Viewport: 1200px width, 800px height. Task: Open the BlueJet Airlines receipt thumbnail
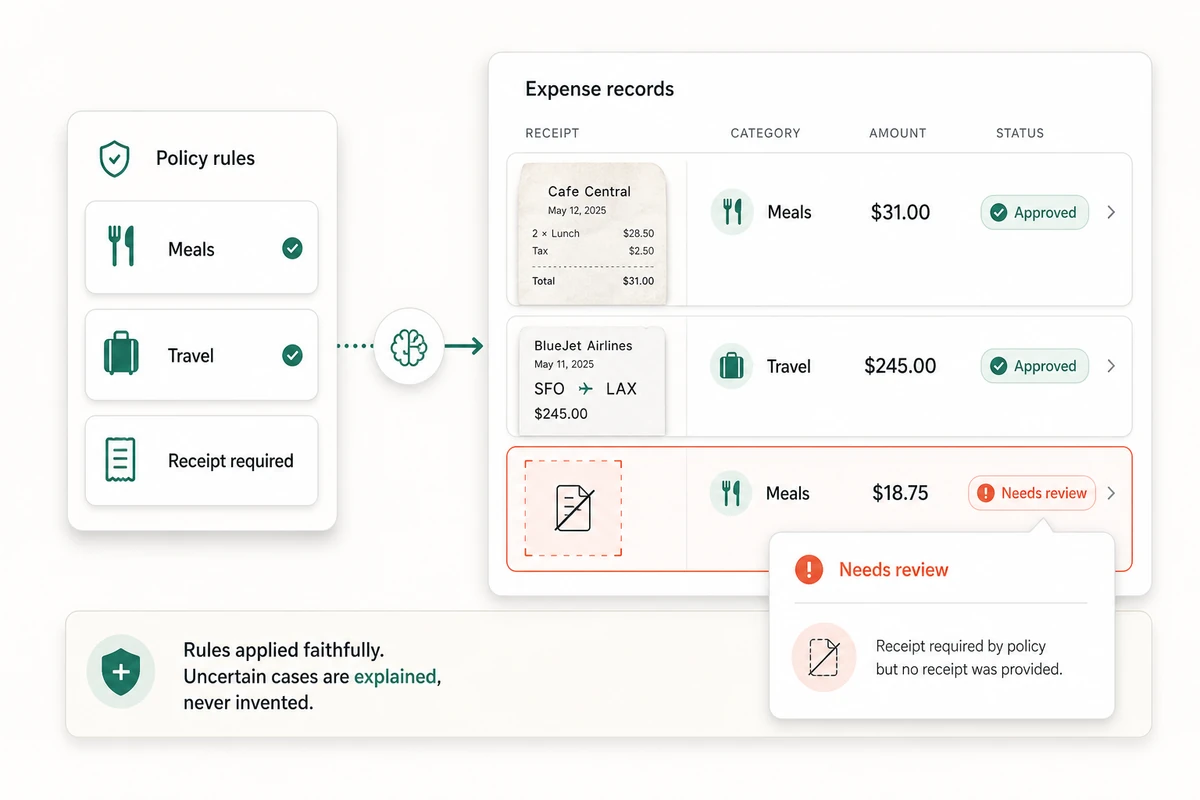coord(592,380)
